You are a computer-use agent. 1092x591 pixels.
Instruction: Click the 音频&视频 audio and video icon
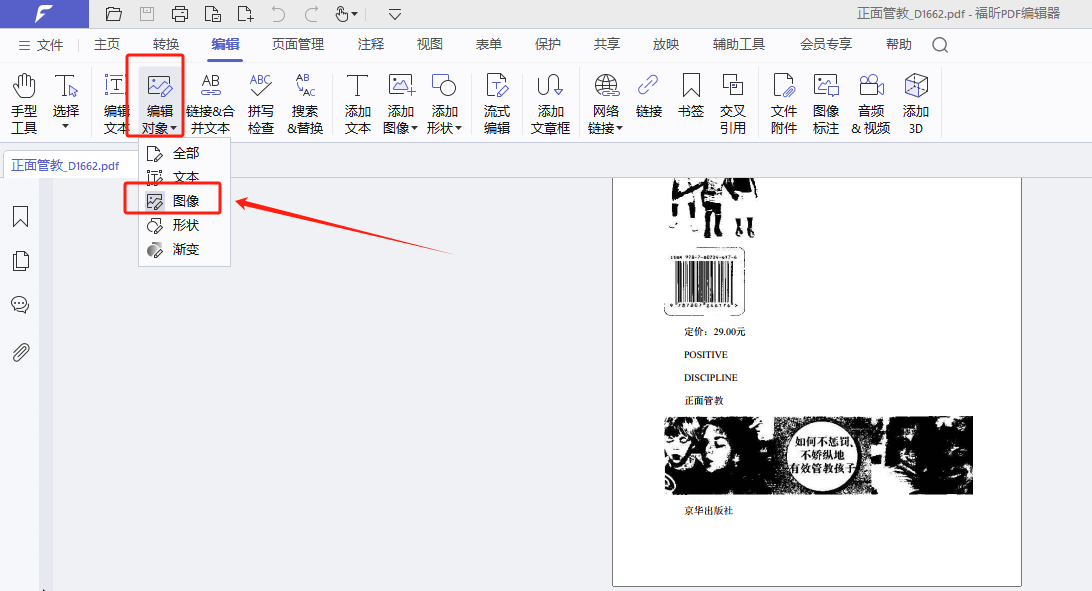pyautogui.click(x=870, y=103)
